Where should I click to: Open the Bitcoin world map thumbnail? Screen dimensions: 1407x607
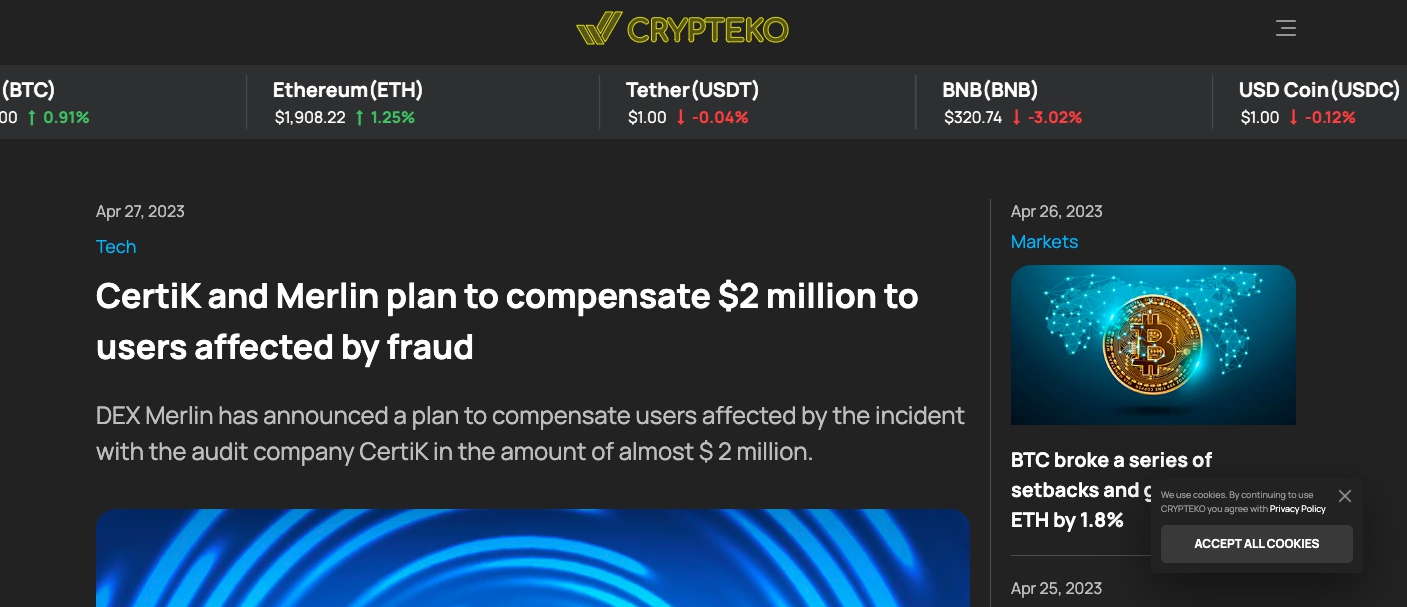(1153, 345)
